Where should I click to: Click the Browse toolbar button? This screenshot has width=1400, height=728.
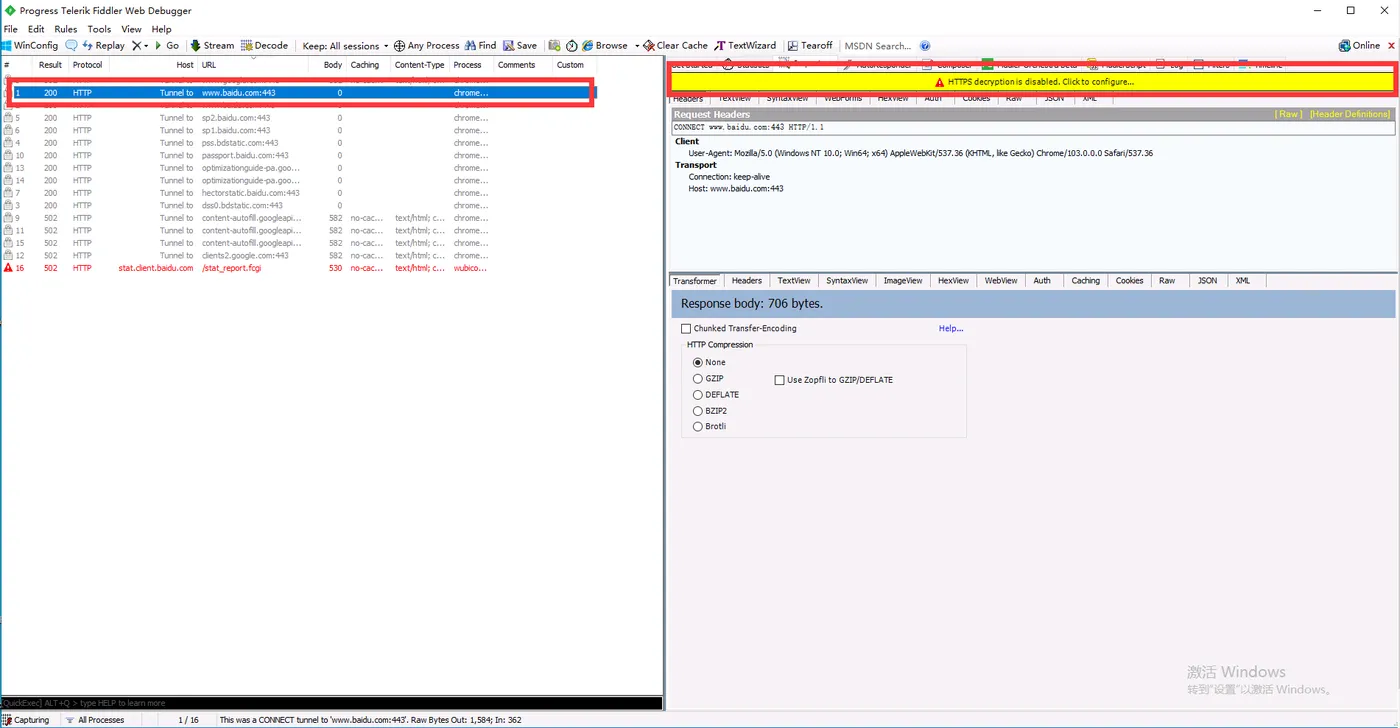click(x=605, y=46)
